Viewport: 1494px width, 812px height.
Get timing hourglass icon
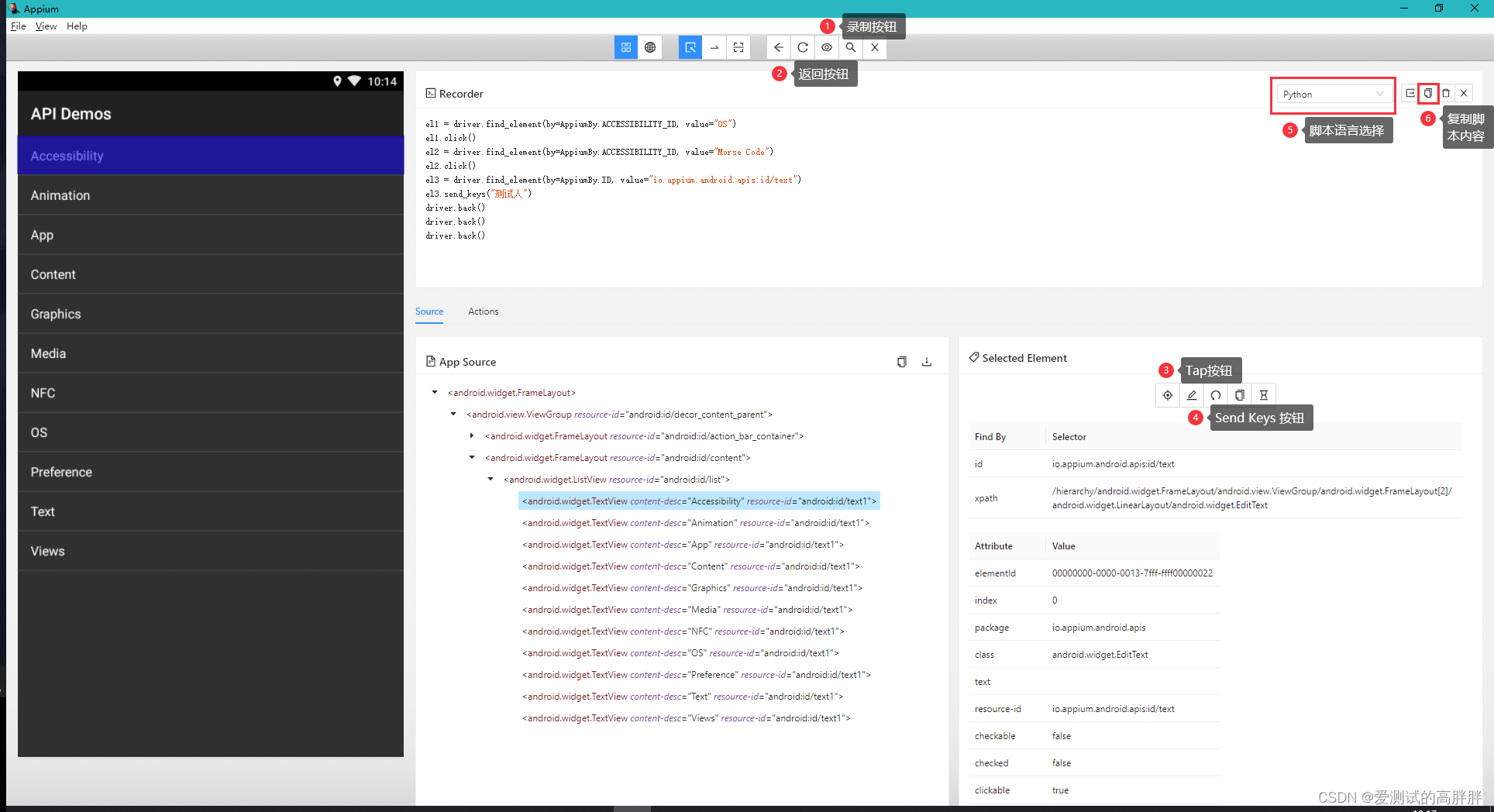(1264, 395)
